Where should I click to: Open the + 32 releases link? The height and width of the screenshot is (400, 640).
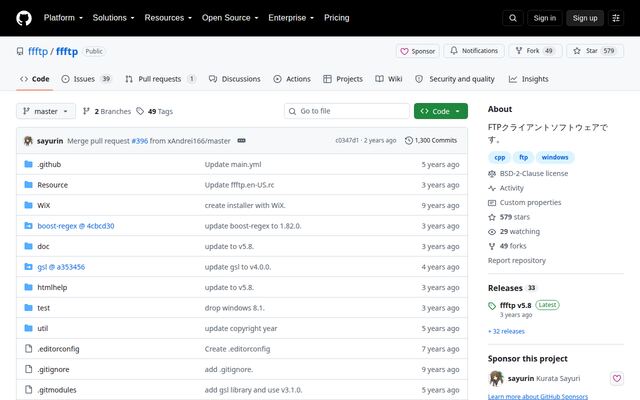pyautogui.click(x=506, y=331)
